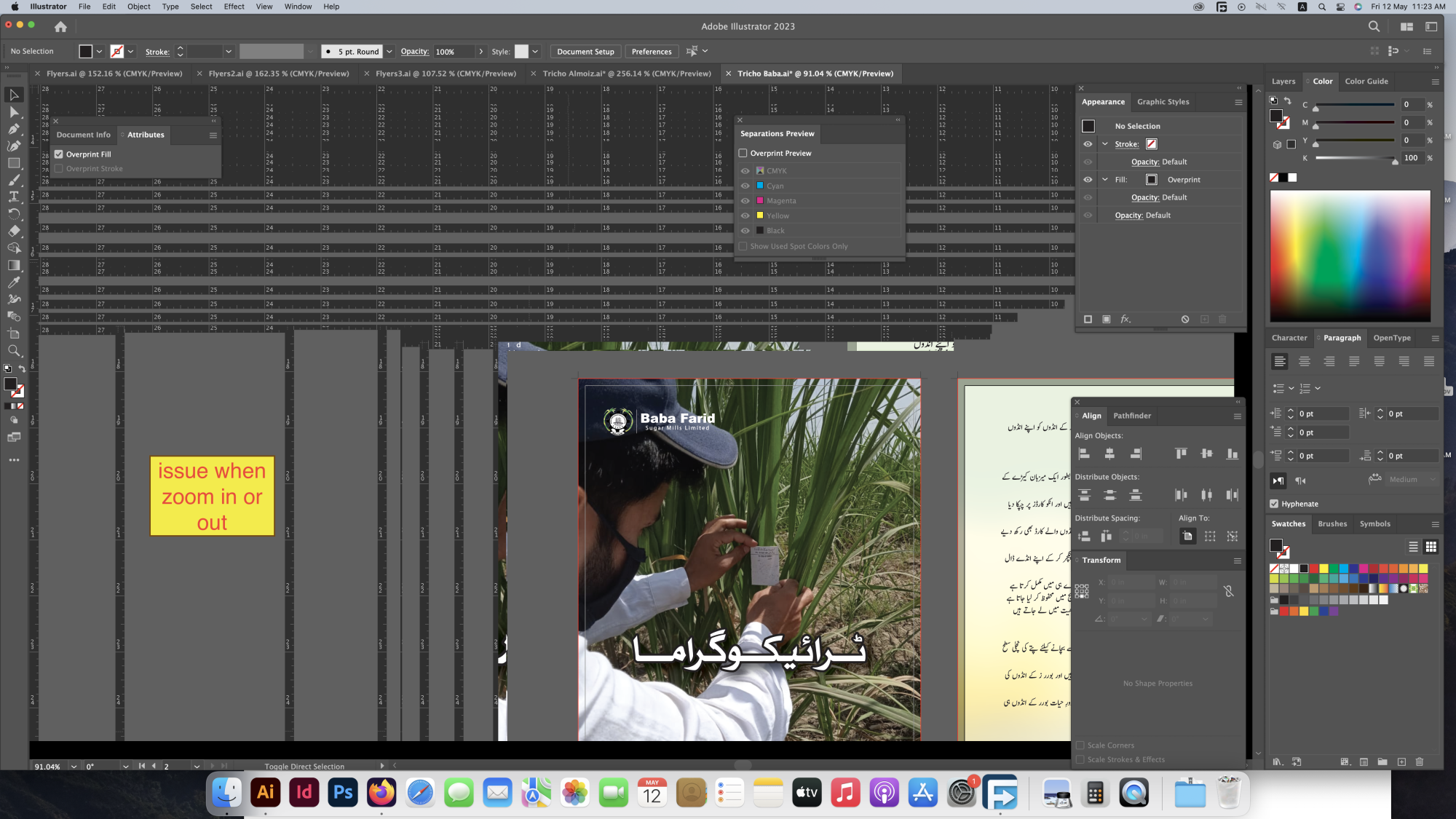Screen dimensions: 1456x819
Task: Select the Paintbrush tool
Action: (14, 180)
